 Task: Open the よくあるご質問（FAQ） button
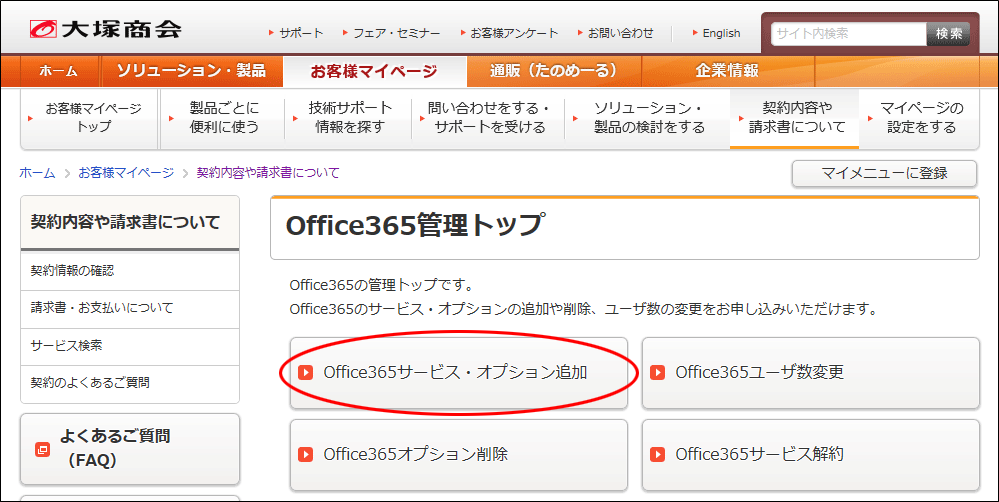coord(130,449)
